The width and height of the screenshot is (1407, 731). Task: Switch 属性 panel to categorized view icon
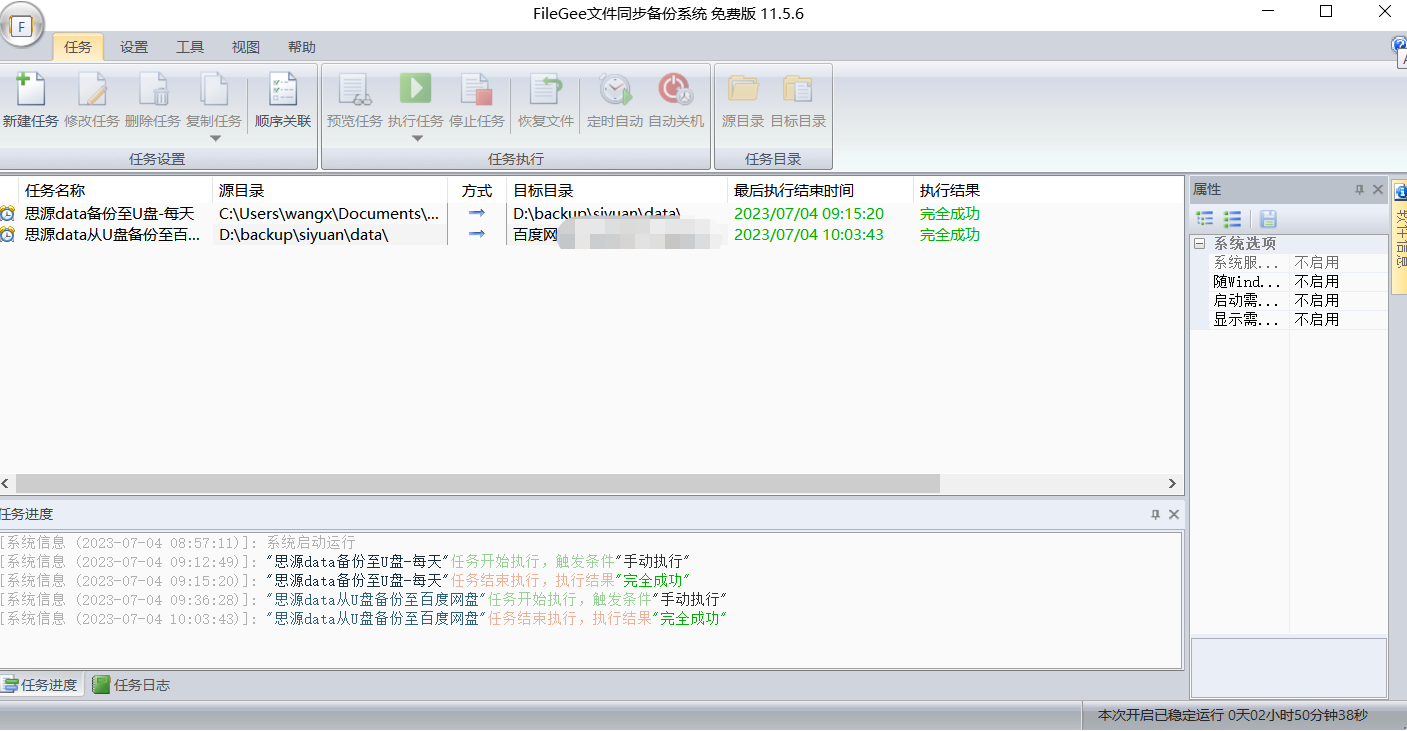[1205, 219]
